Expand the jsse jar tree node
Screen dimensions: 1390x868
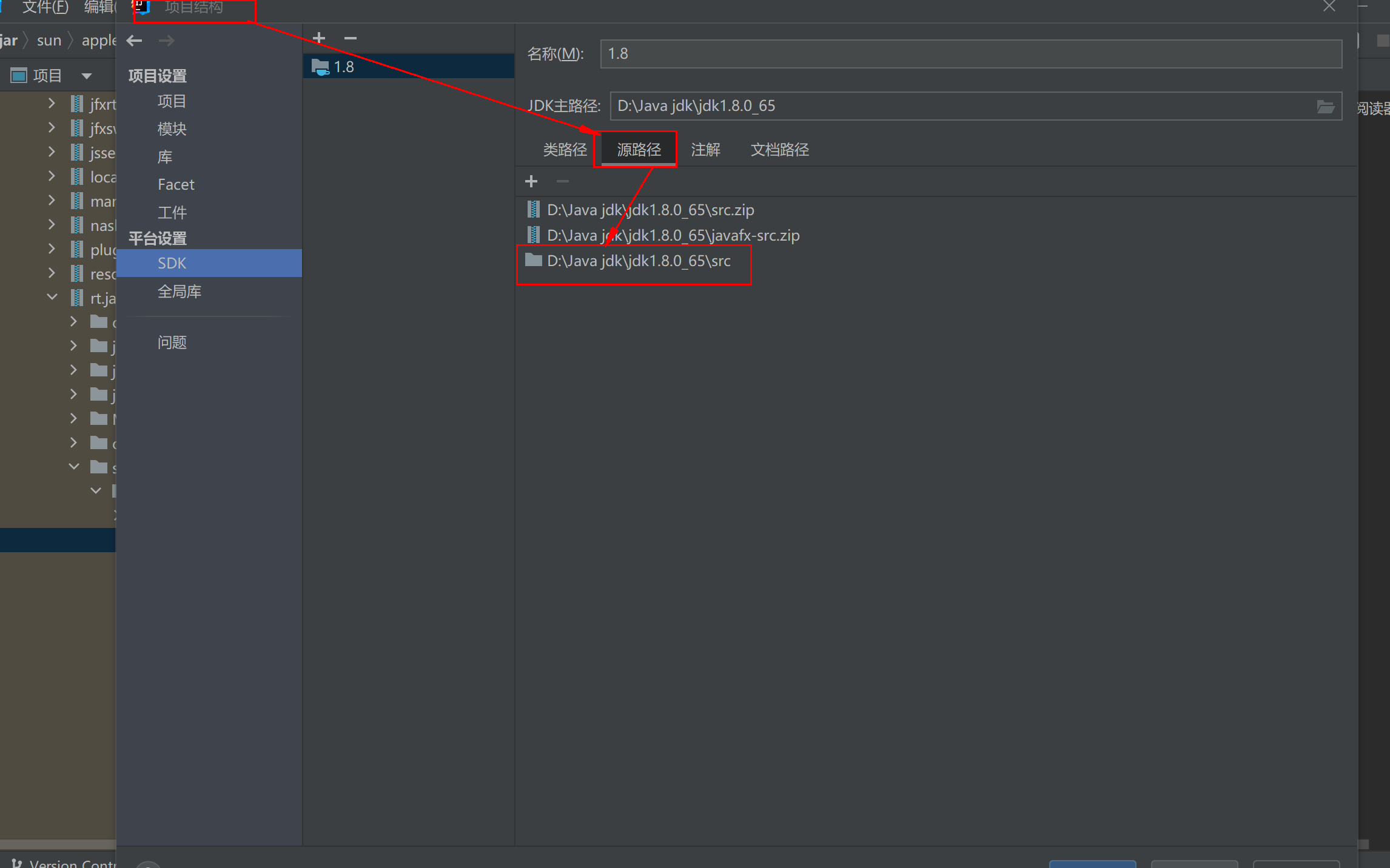click(52, 152)
